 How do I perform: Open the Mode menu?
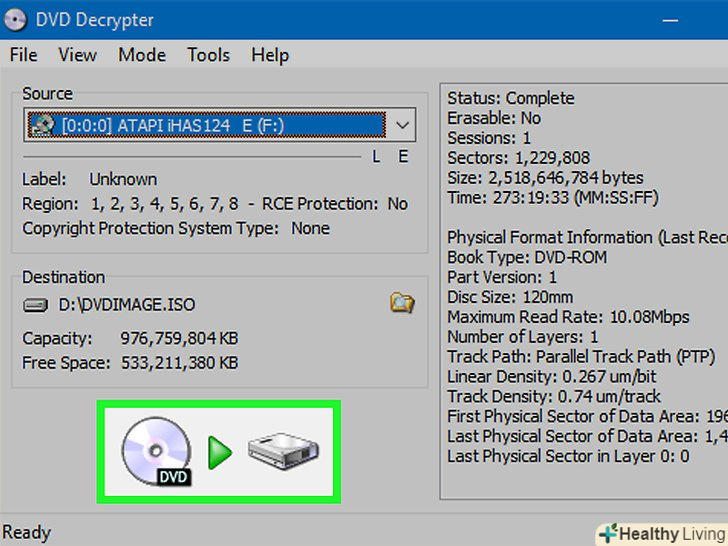[x=142, y=55]
